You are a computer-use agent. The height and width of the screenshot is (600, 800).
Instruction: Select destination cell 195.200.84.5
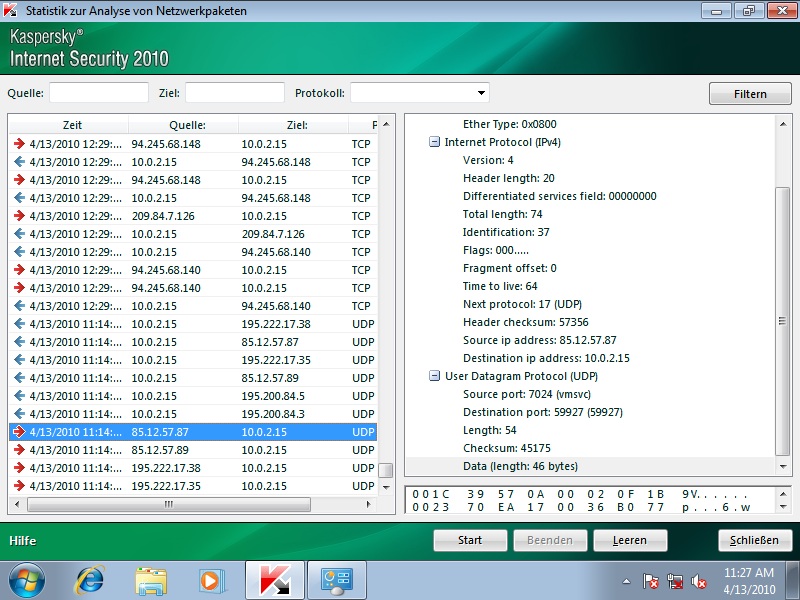pos(273,396)
